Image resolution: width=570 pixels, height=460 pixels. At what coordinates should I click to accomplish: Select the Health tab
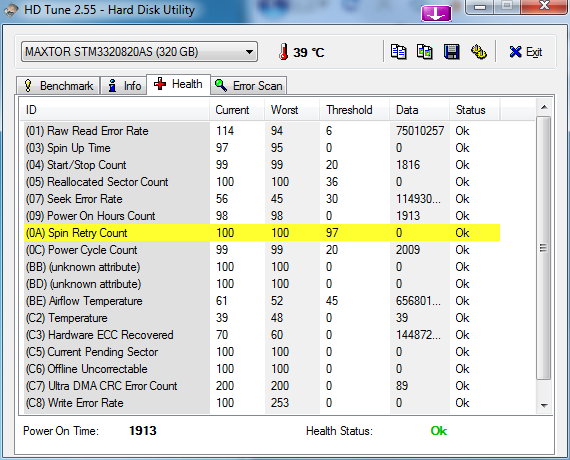tap(178, 84)
